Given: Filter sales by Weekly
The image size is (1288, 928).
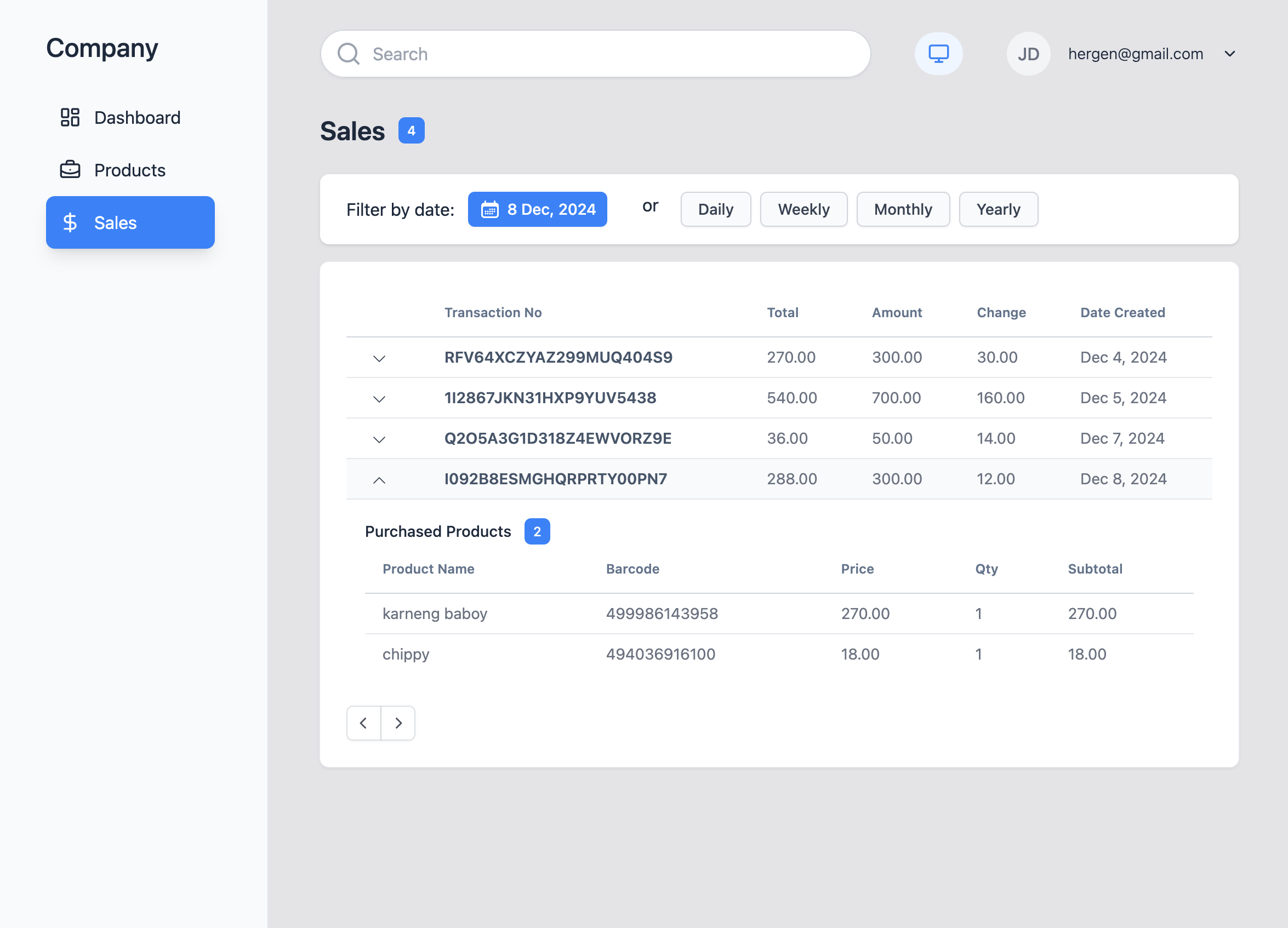Looking at the screenshot, I should (803, 209).
